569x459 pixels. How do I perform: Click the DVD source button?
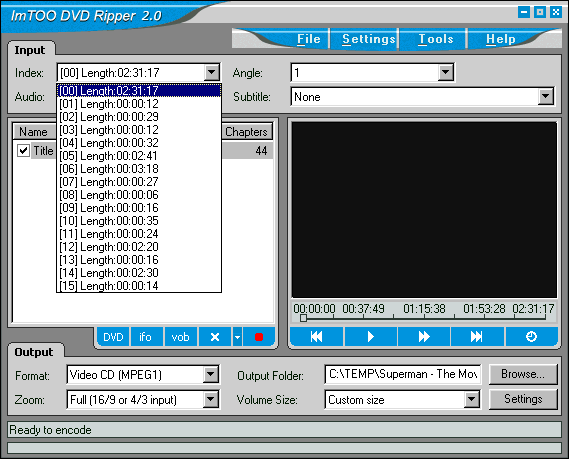[113, 337]
